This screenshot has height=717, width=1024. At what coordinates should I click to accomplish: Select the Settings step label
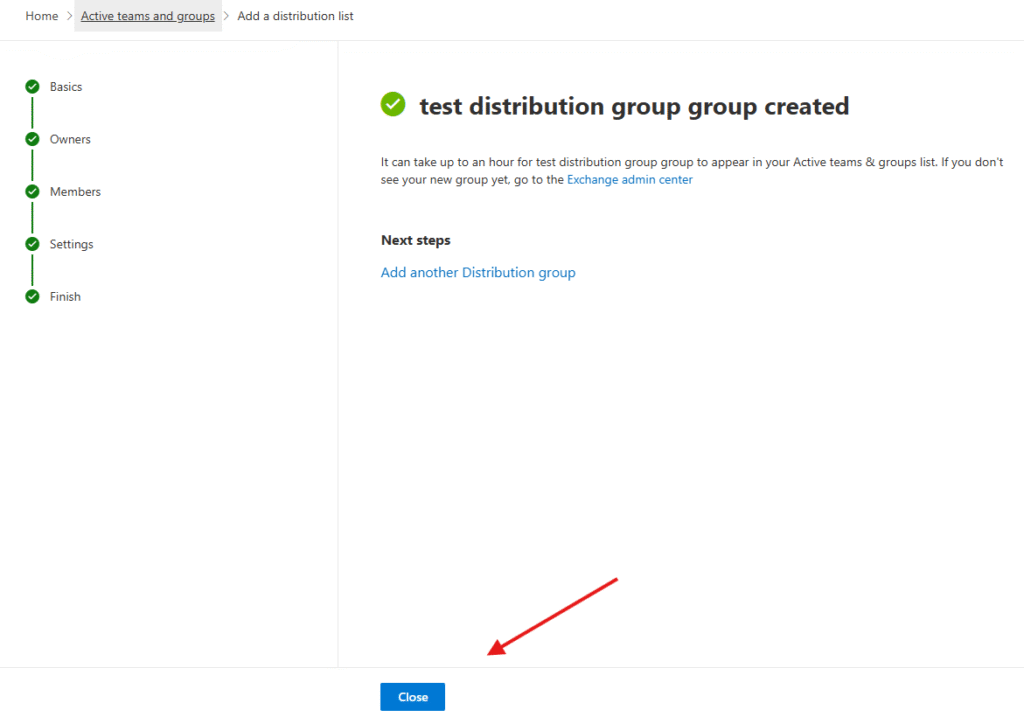(71, 244)
